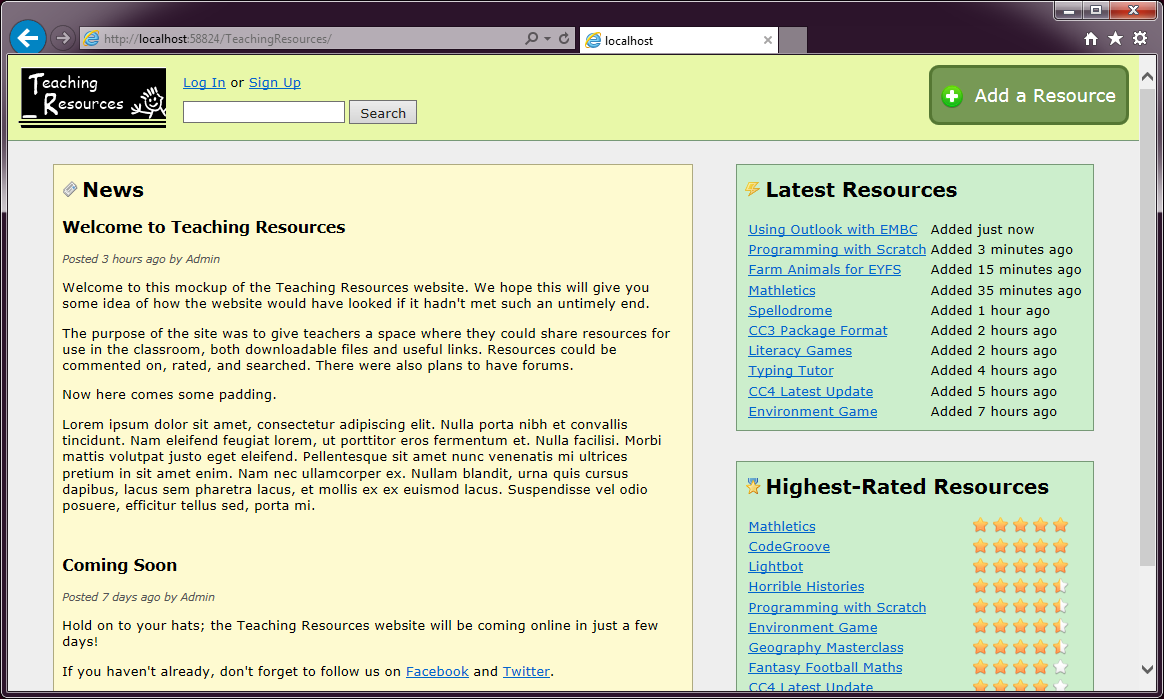Focus the site search text box

click(264, 112)
